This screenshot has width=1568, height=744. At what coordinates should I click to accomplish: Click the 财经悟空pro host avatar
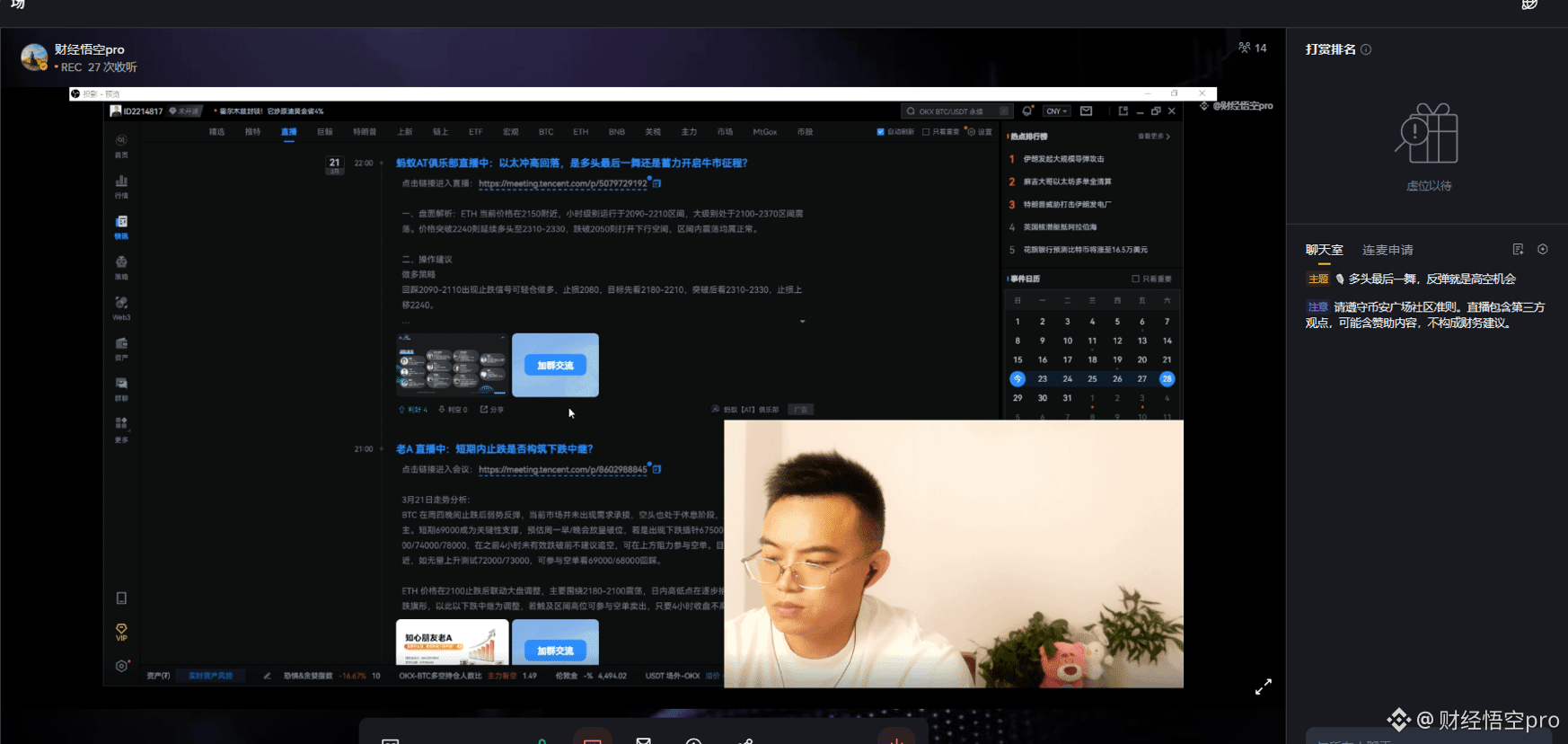[x=34, y=57]
